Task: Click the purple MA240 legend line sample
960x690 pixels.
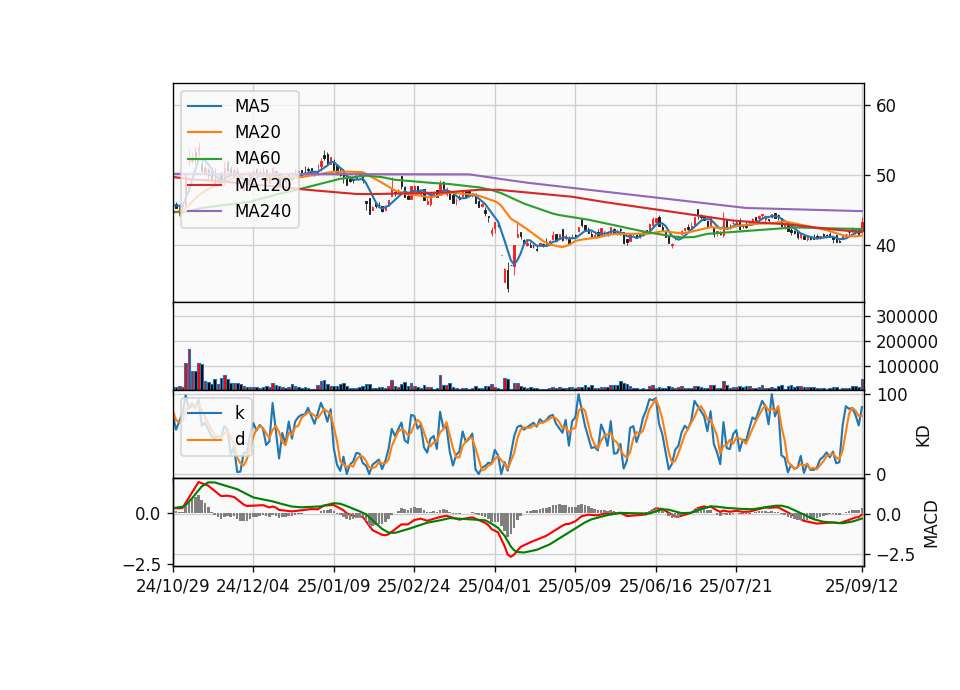Action: pyautogui.click(x=204, y=211)
